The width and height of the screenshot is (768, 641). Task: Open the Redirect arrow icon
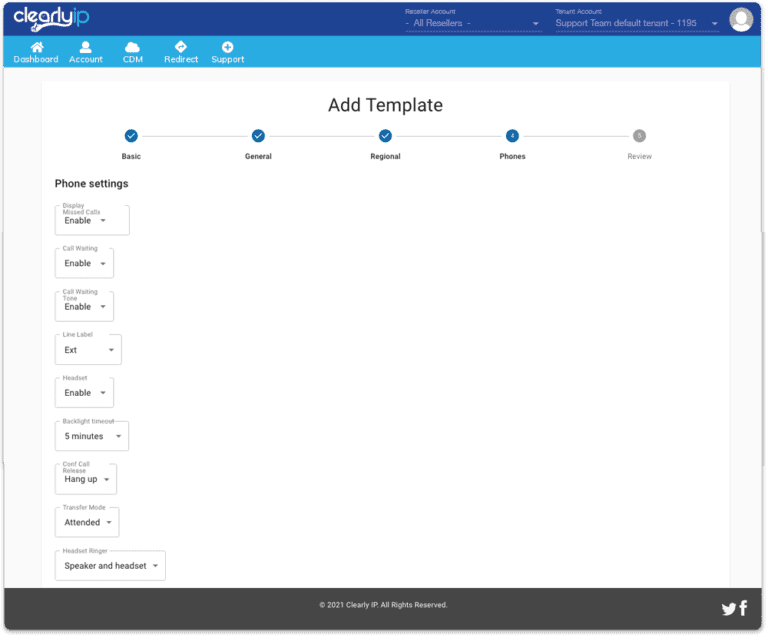pyautogui.click(x=181, y=47)
